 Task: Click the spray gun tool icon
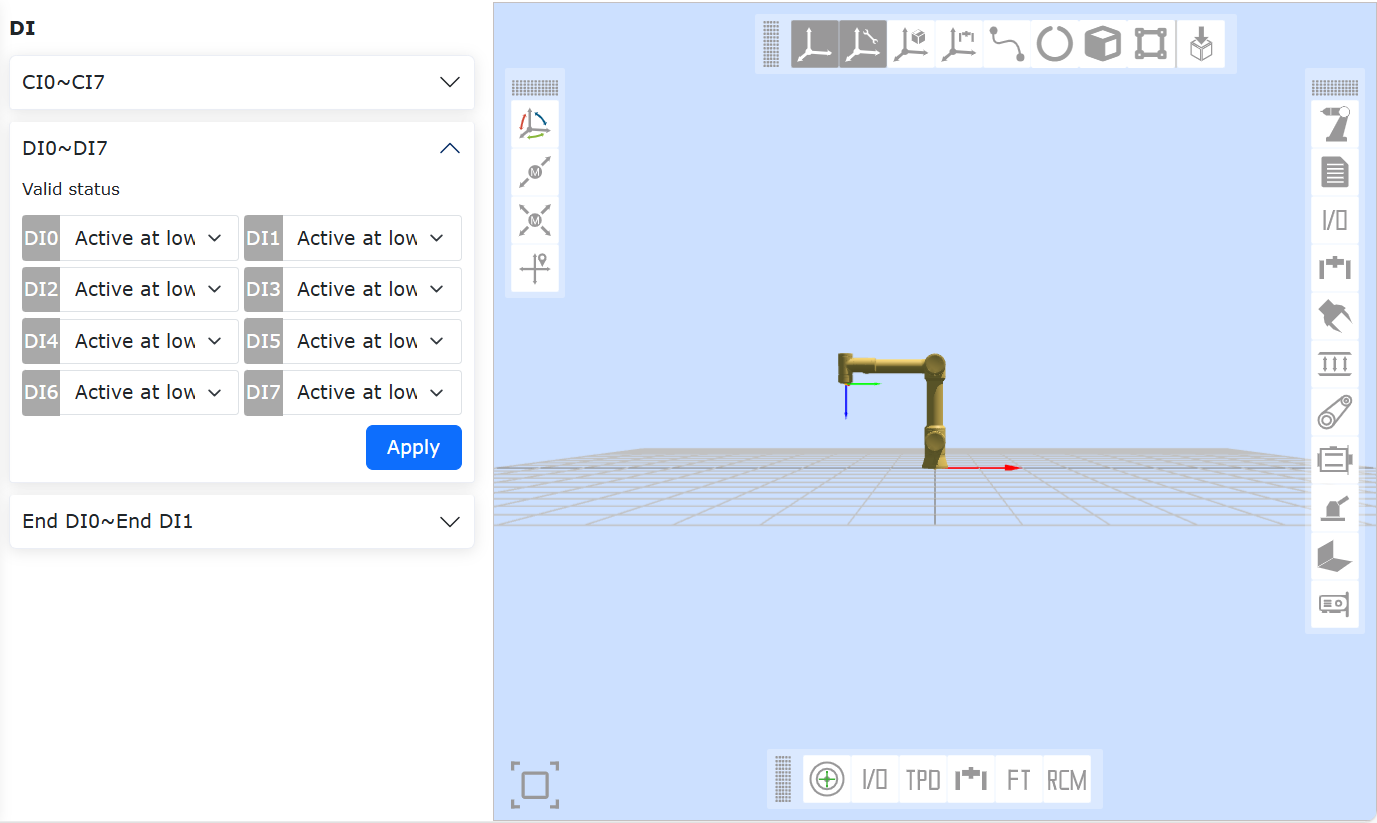point(1335,316)
